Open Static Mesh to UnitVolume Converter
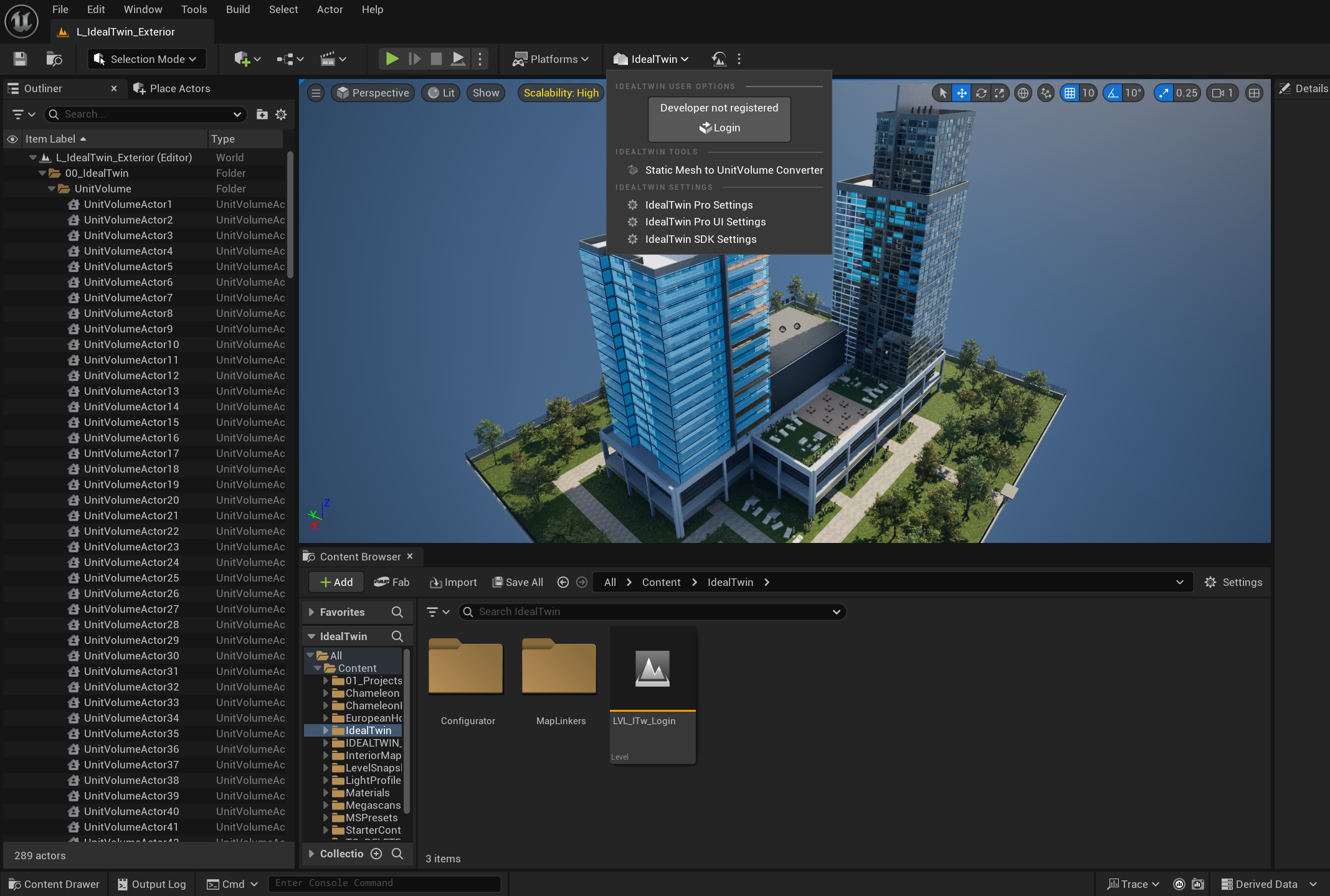 click(726, 170)
